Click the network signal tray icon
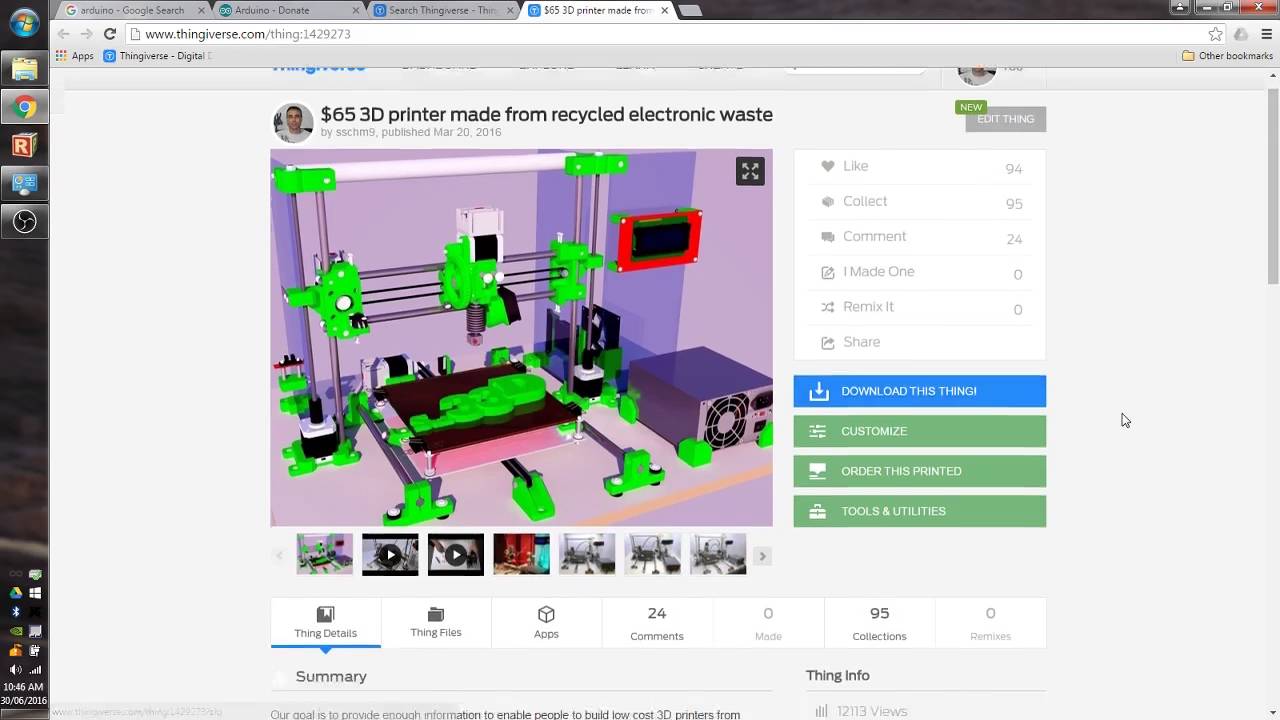The width and height of the screenshot is (1280, 720). point(35,669)
